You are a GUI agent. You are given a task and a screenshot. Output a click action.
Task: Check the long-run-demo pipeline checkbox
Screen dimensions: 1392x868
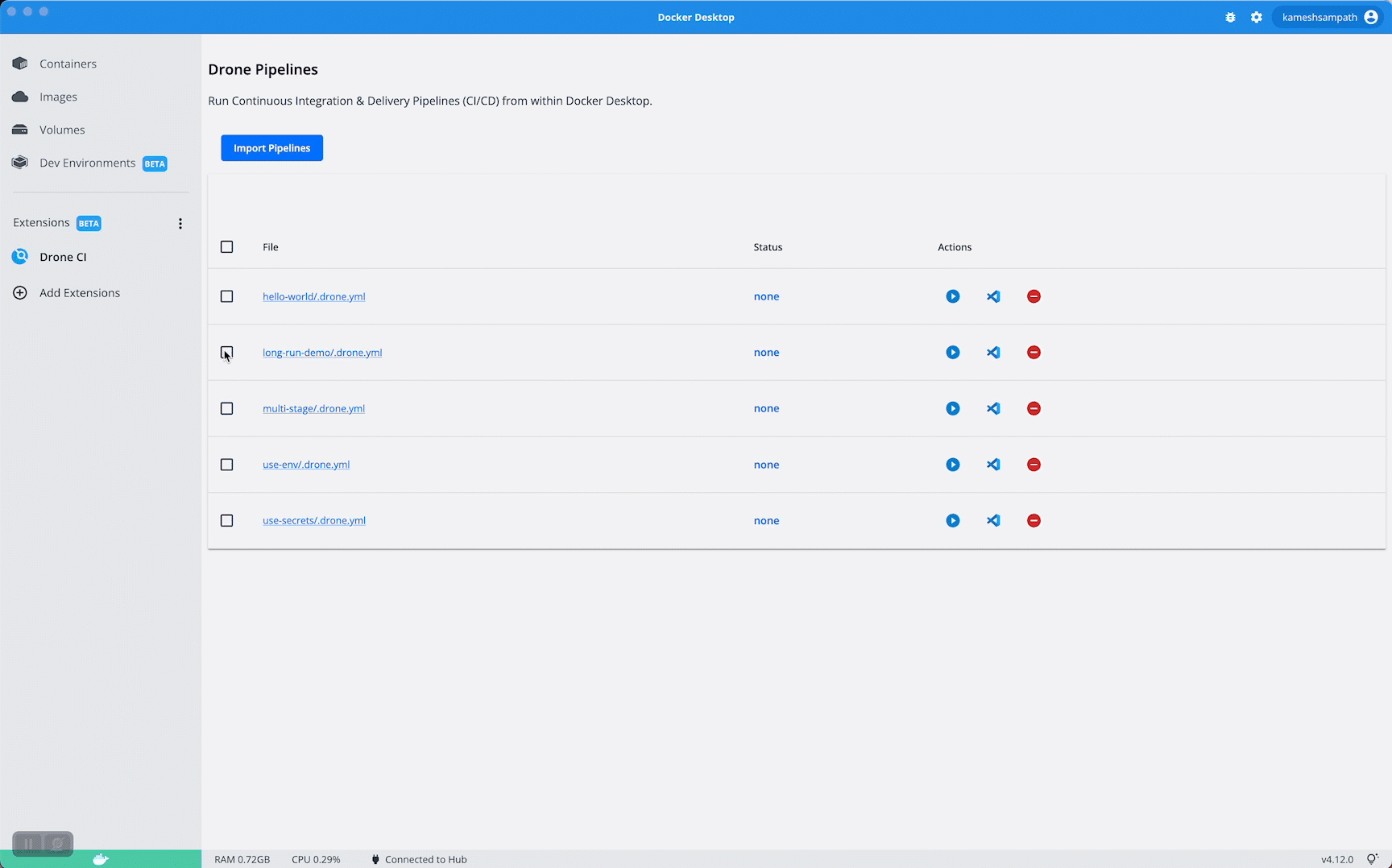[x=227, y=353]
